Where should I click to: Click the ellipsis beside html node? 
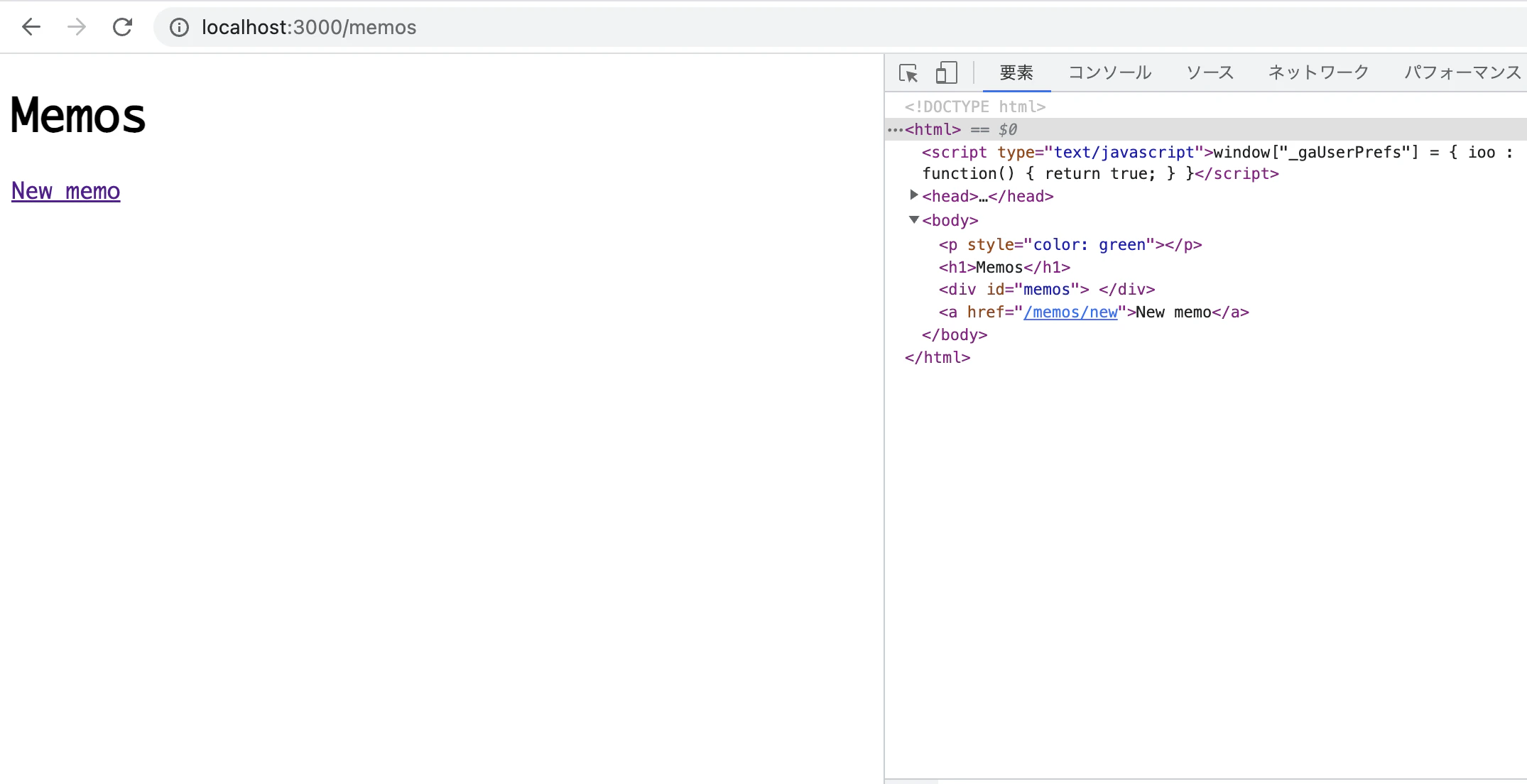point(895,130)
